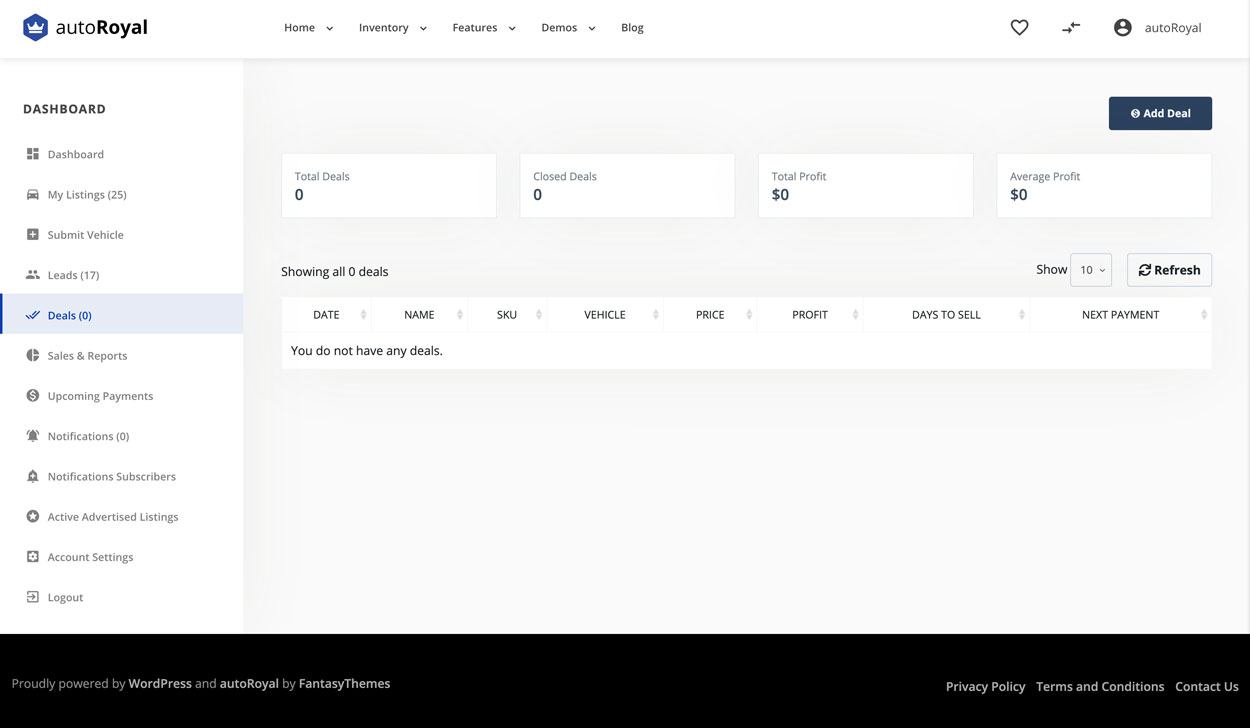This screenshot has width=1250, height=728.
Task: Open the Blog menu item
Action: (632, 28)
